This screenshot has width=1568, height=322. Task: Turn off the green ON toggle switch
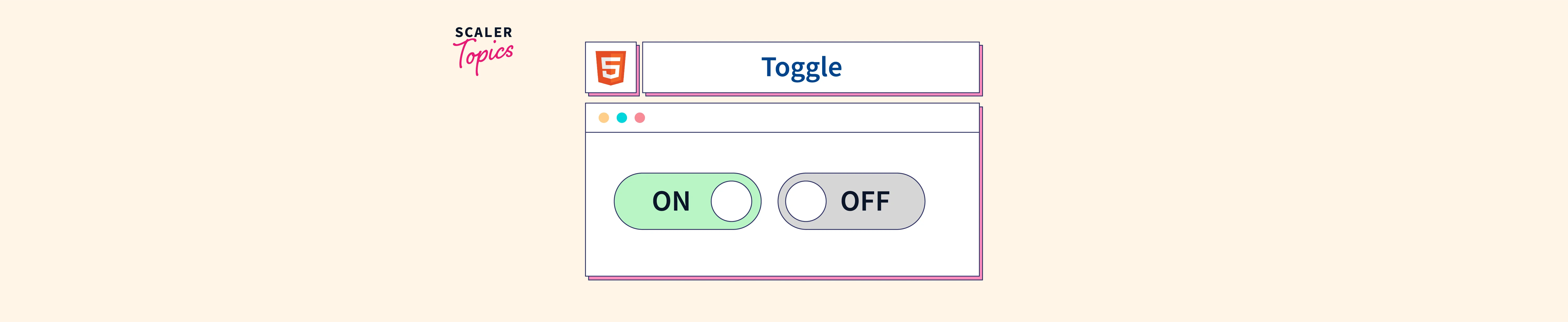coord(687,201)
